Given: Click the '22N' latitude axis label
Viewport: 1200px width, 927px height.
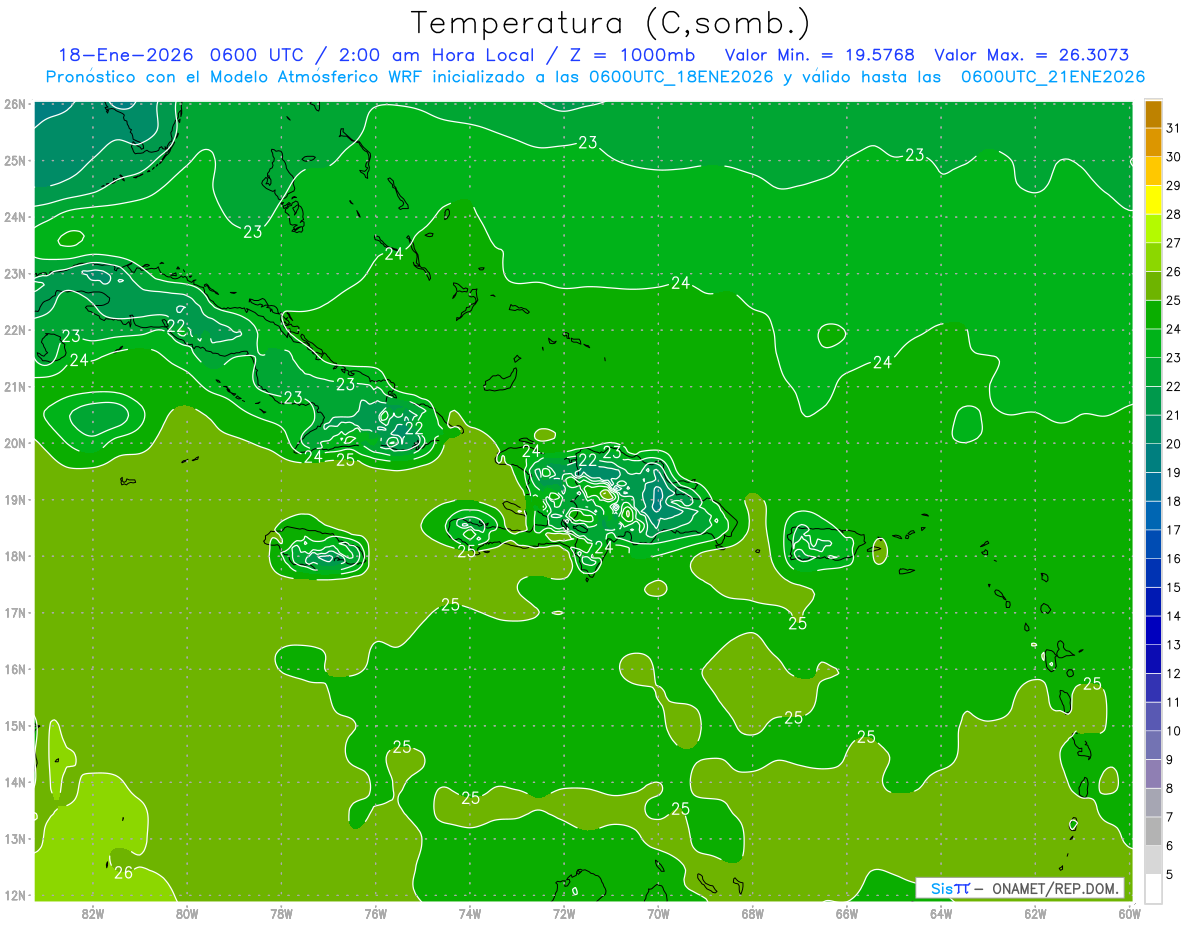Looking at the screenshot, I should pos(15,330).
